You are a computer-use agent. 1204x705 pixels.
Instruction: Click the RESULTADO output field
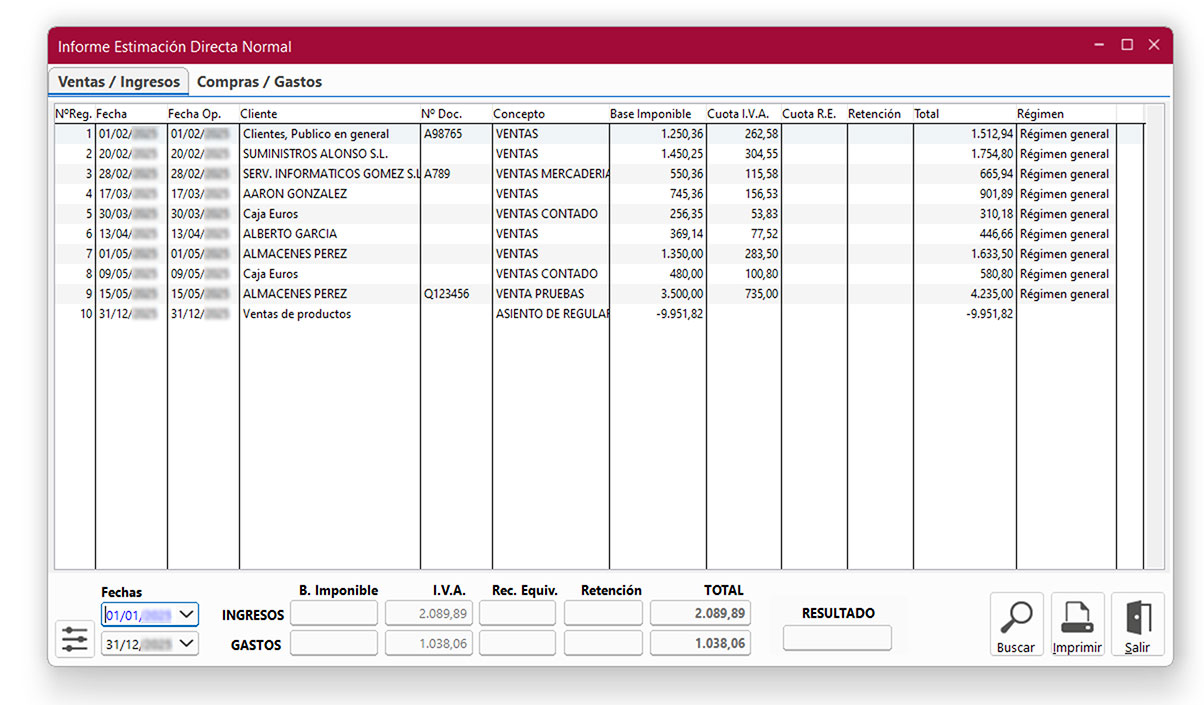coord(836,637)
